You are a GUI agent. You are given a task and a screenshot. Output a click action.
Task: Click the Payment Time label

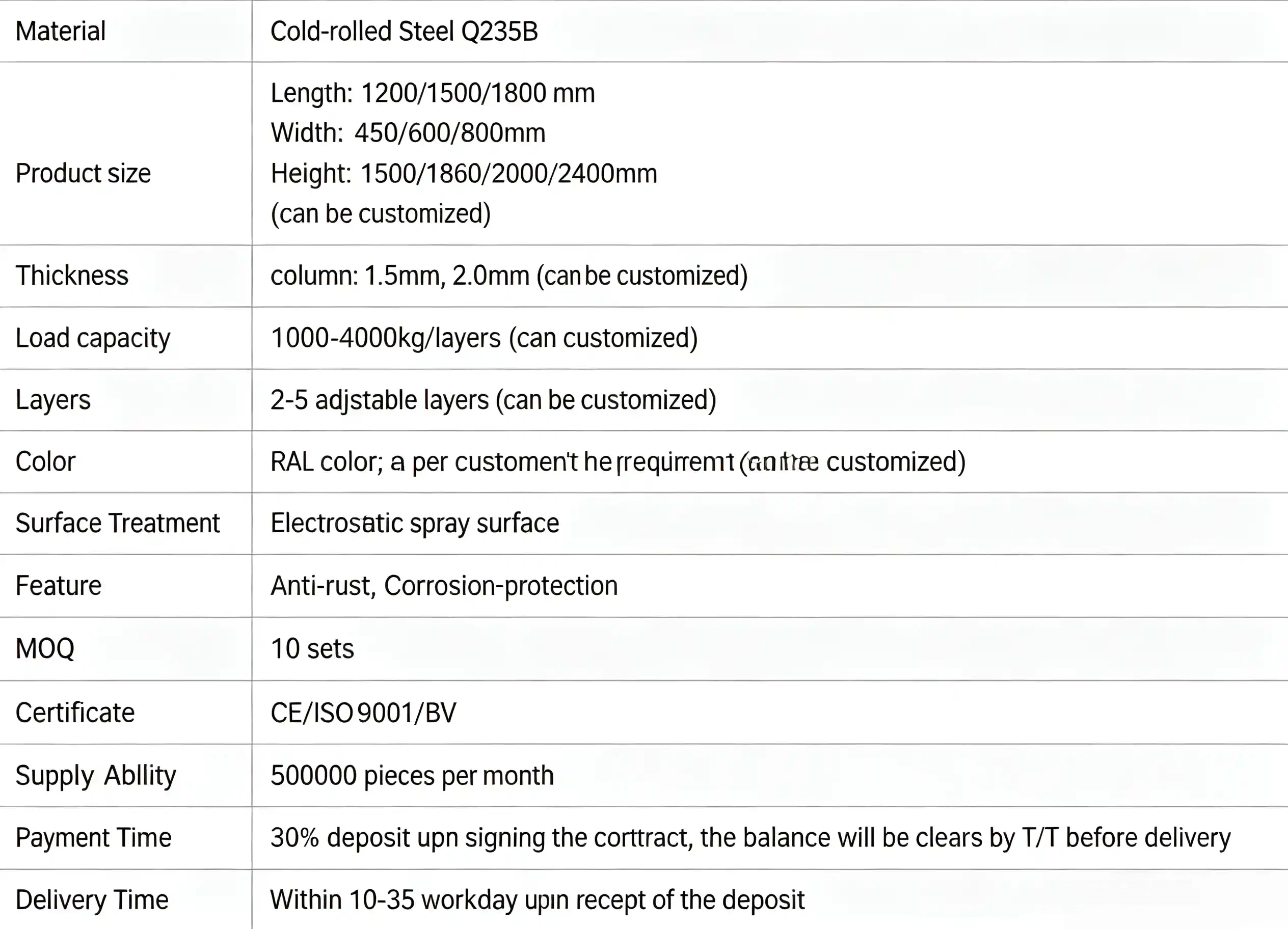pos(93,838)
